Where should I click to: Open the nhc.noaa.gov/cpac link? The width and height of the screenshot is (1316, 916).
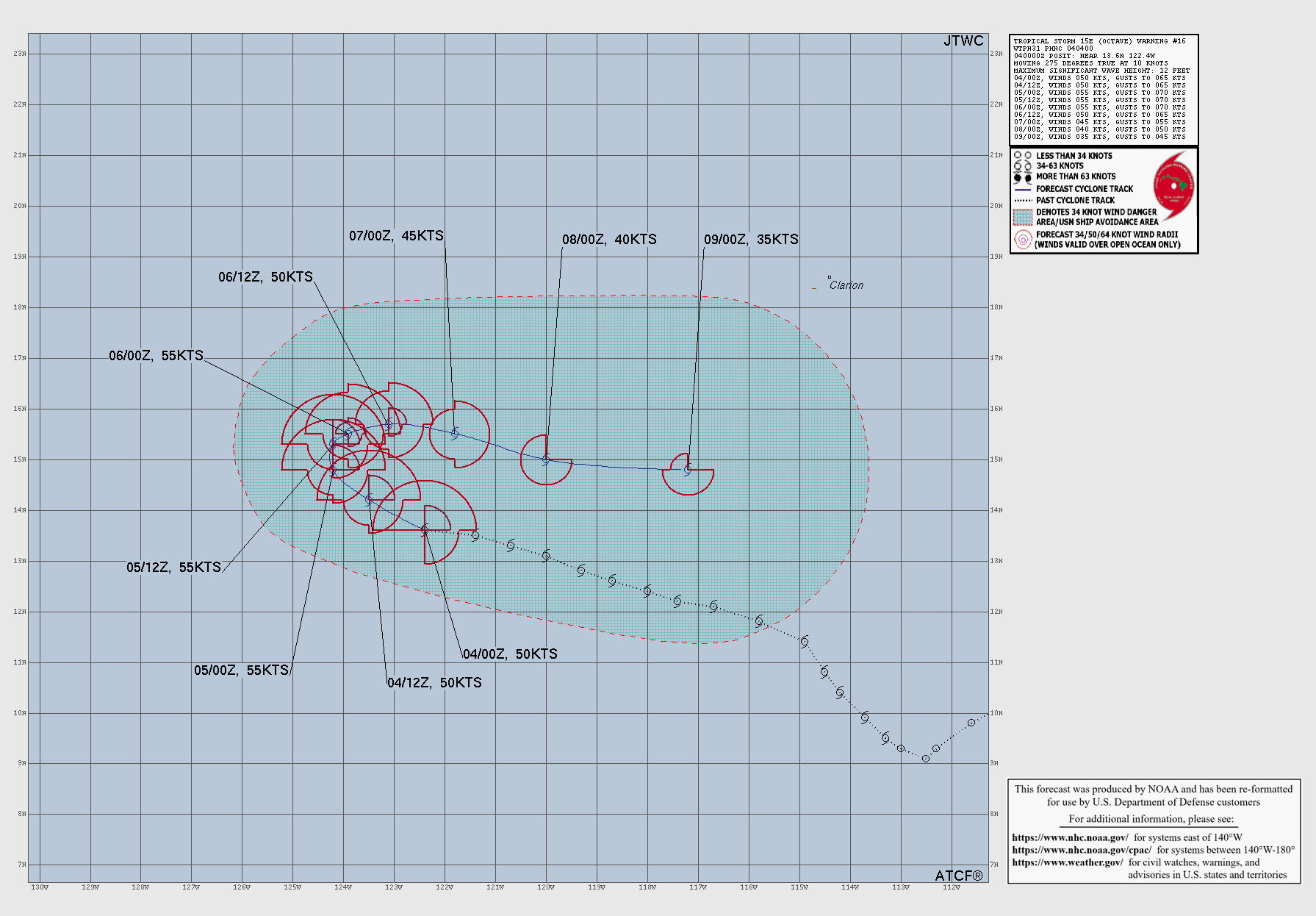tap(1082, 850)
